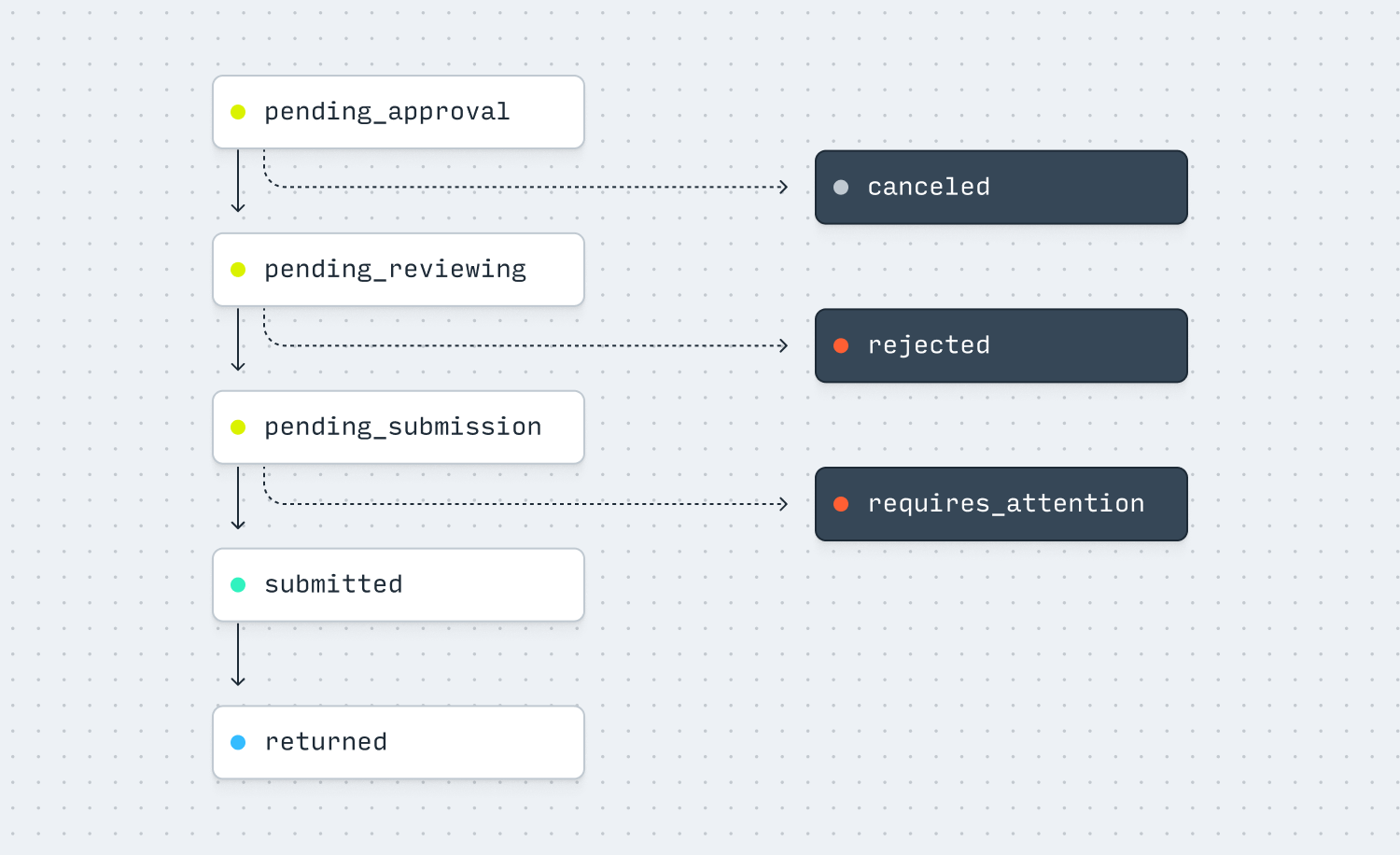Select the dark requires_attention status node
Viewport: 1400px width, 855px height.
[1001, 504]
